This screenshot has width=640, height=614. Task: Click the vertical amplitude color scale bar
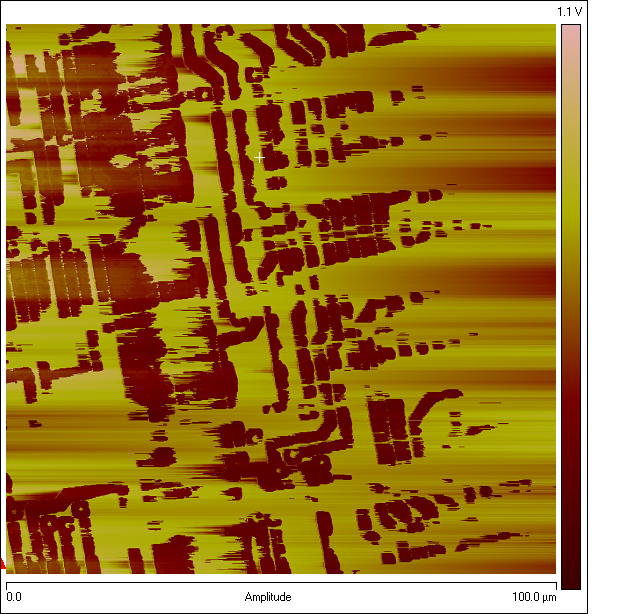571,307
